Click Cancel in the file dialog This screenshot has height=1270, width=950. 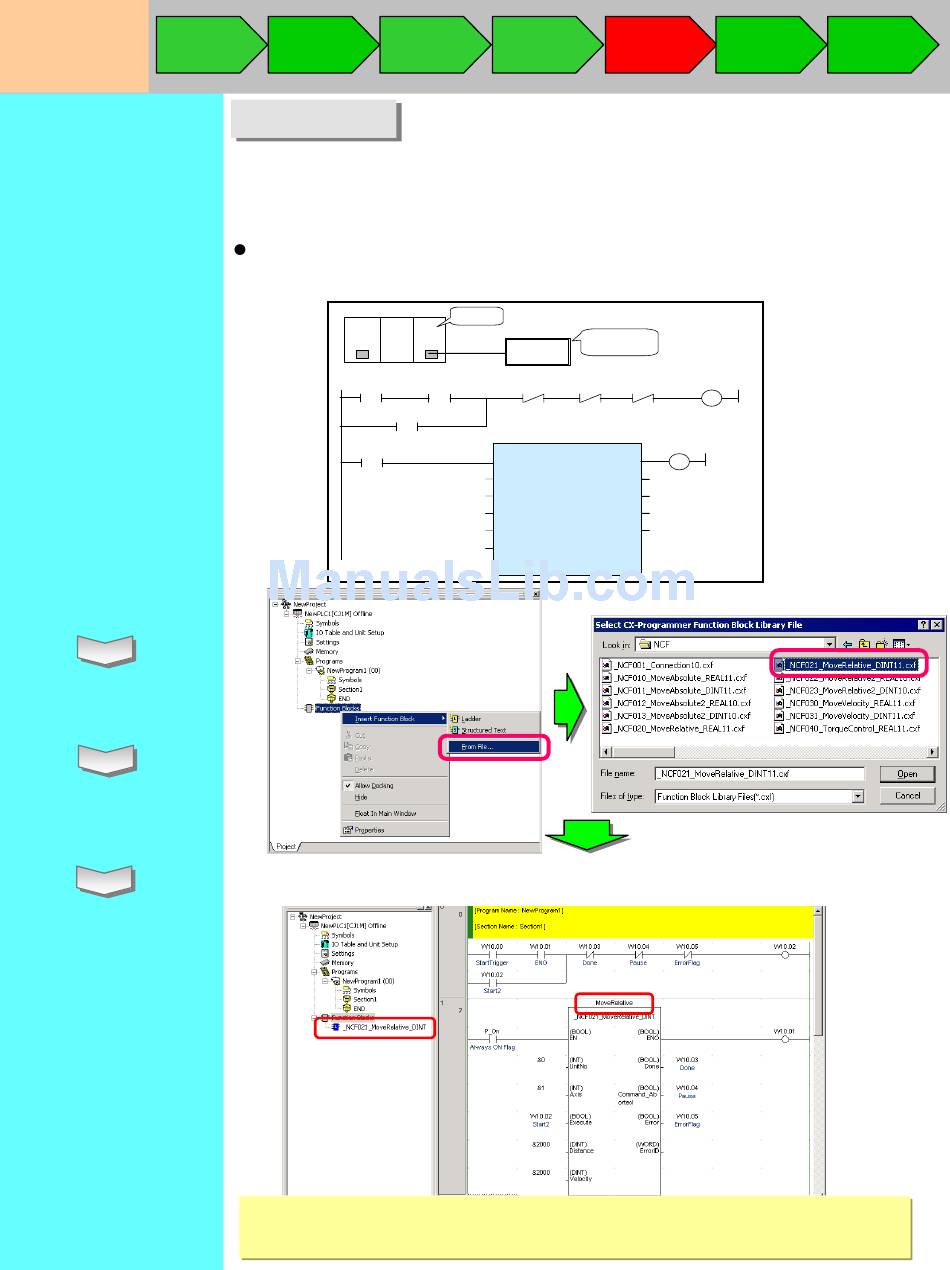click(x=907, y=796)
